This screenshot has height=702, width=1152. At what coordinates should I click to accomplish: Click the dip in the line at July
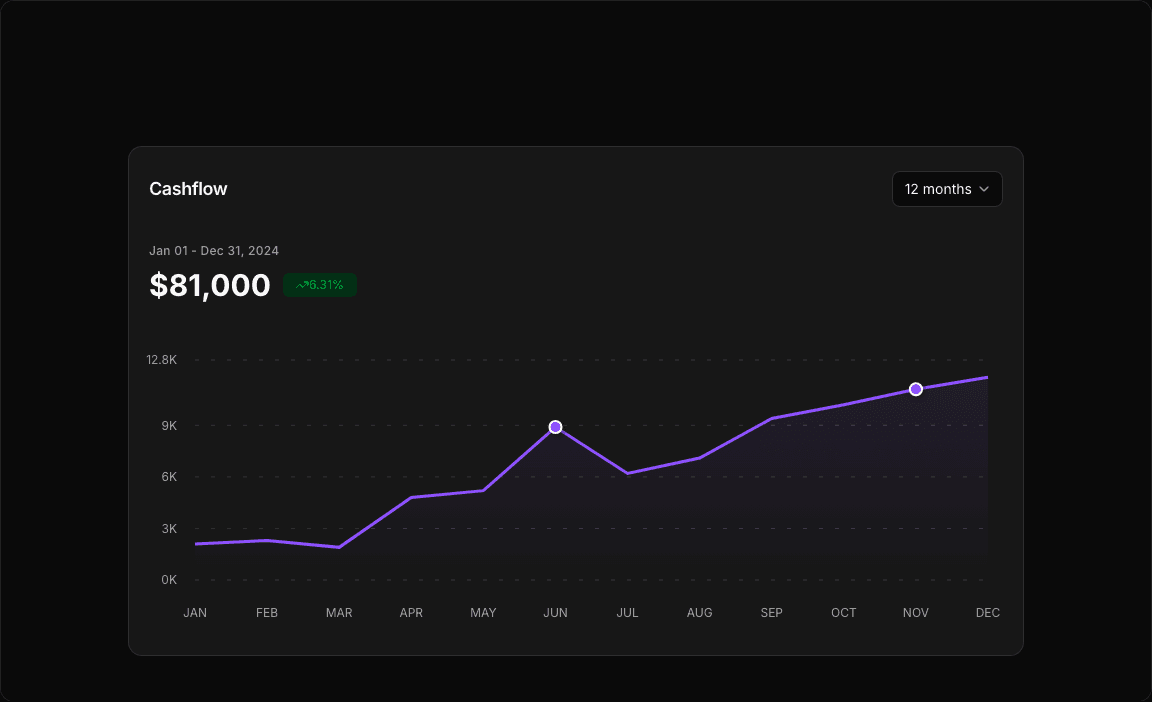(627, 472)
